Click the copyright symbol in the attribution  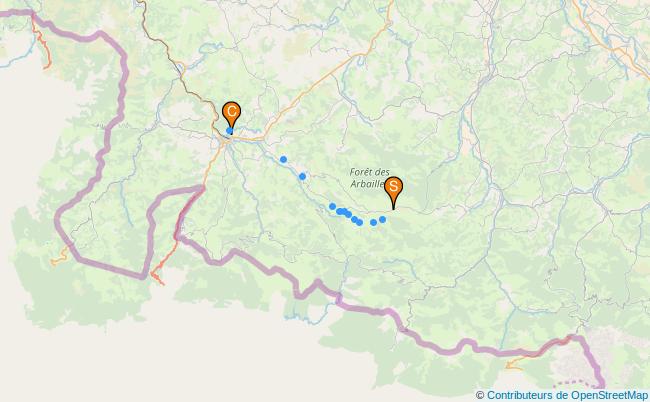coord(480,395)
